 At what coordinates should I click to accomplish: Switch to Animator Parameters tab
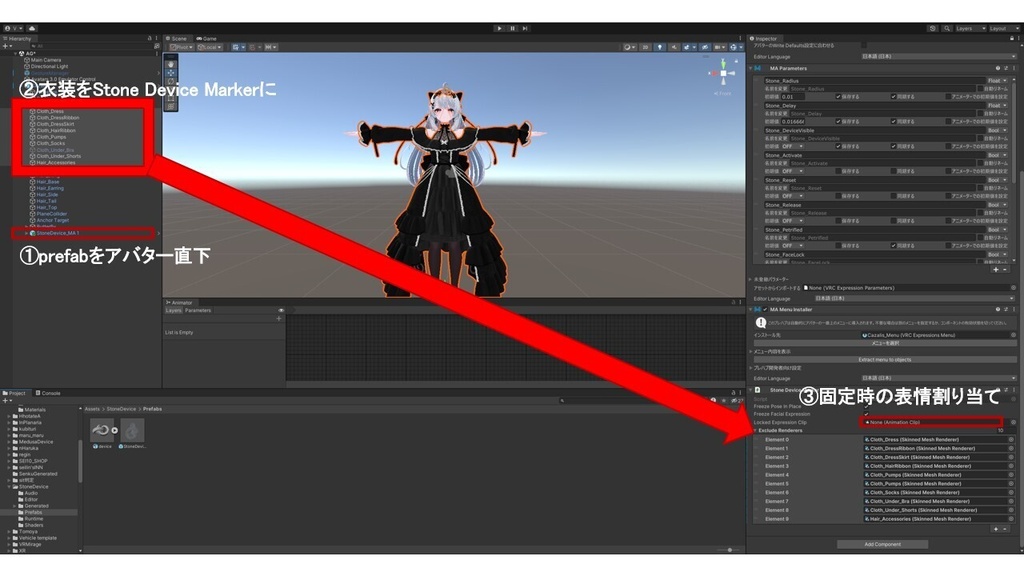pos(198,311)
